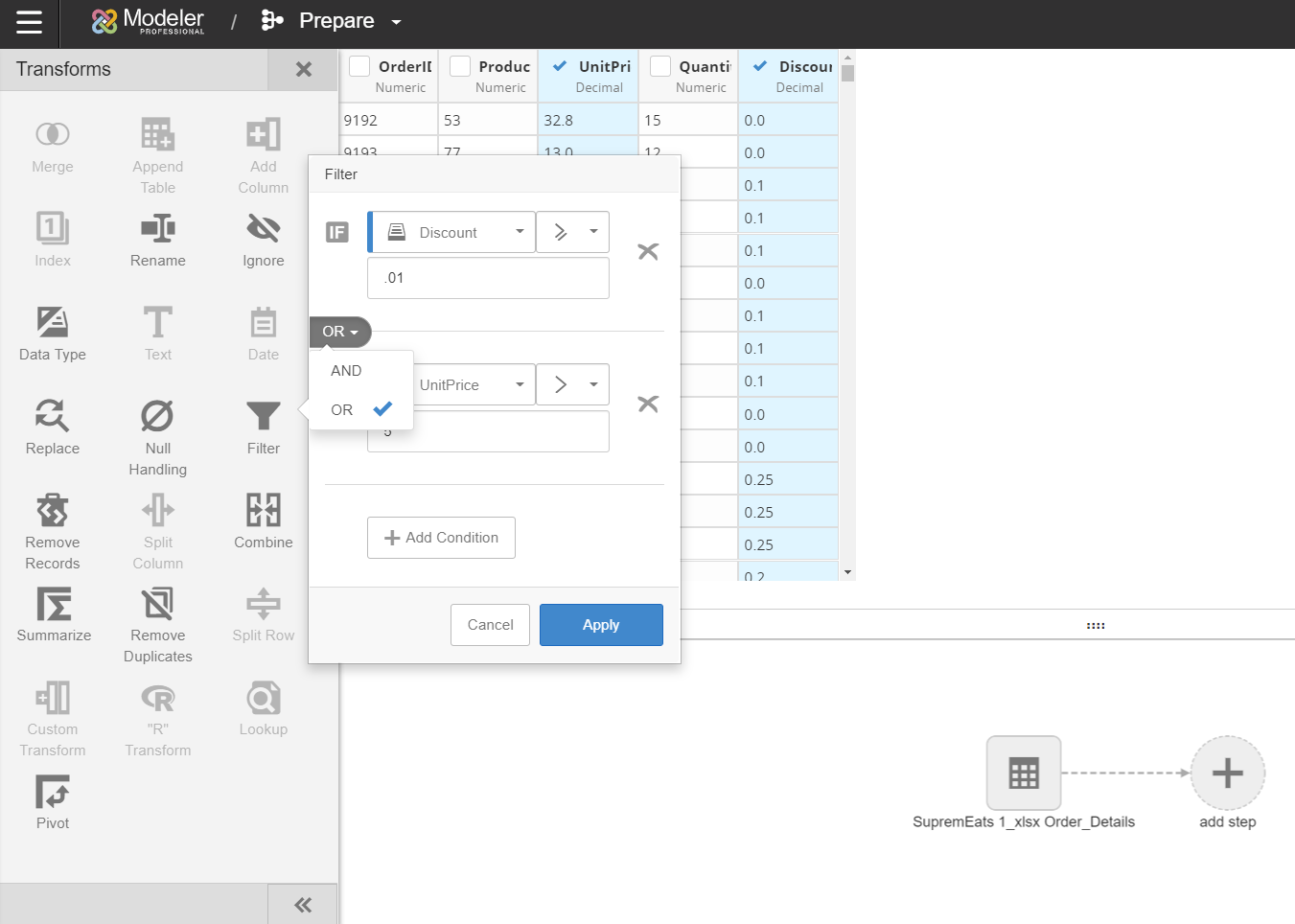Open the Combine transform
1295x924 pixels.
tap(263, 511)
